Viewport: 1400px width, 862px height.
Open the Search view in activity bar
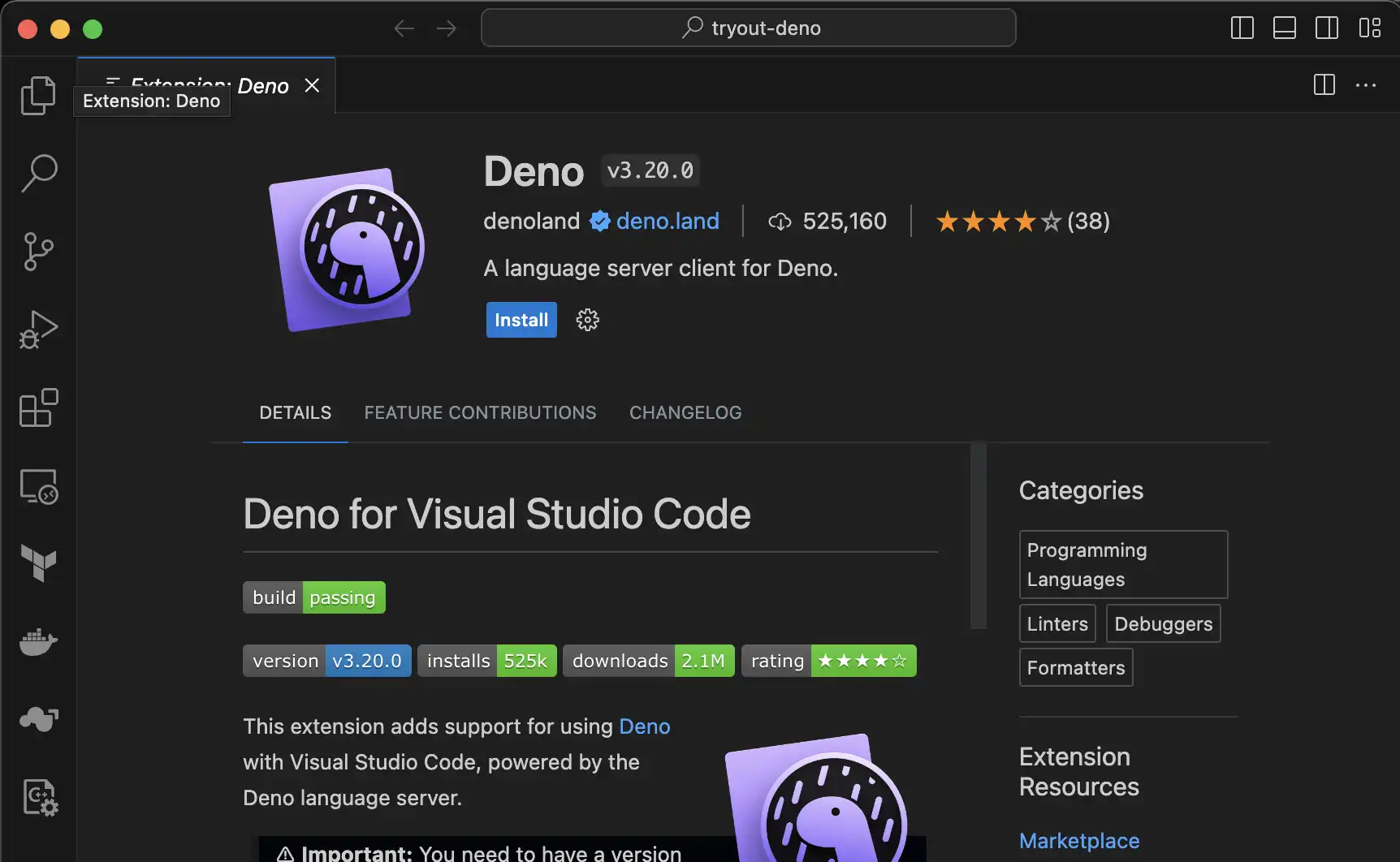point(38,173)
